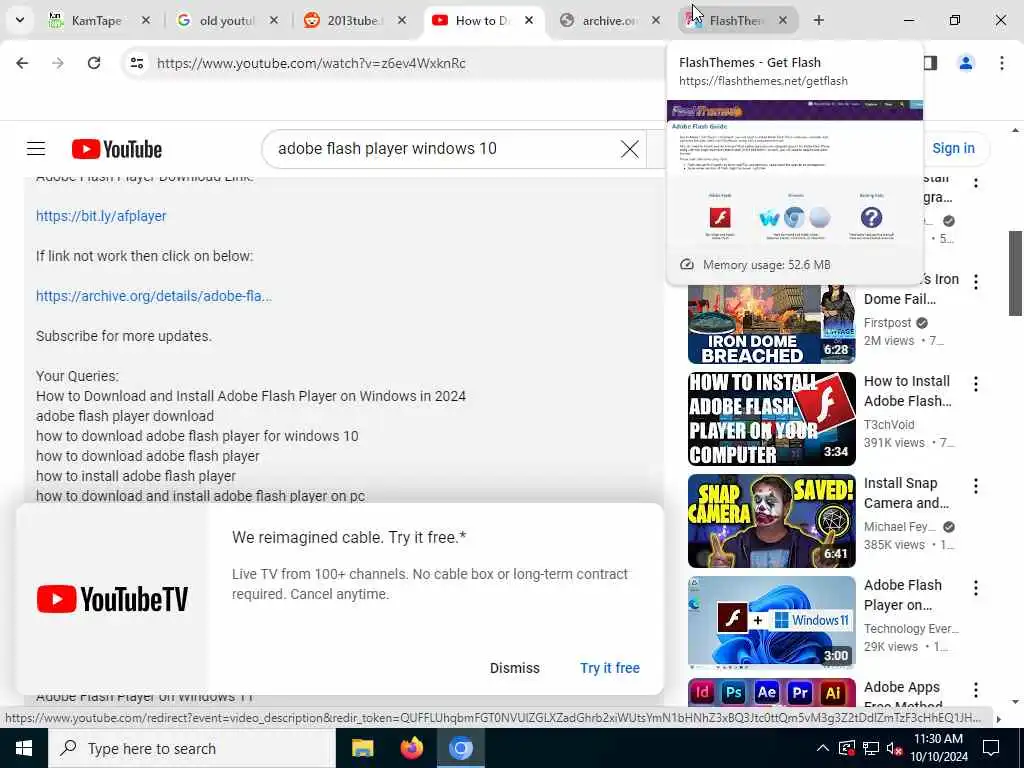
Task: Open Iron Dome Breached video thumbnail
Action: pos(771,324)
